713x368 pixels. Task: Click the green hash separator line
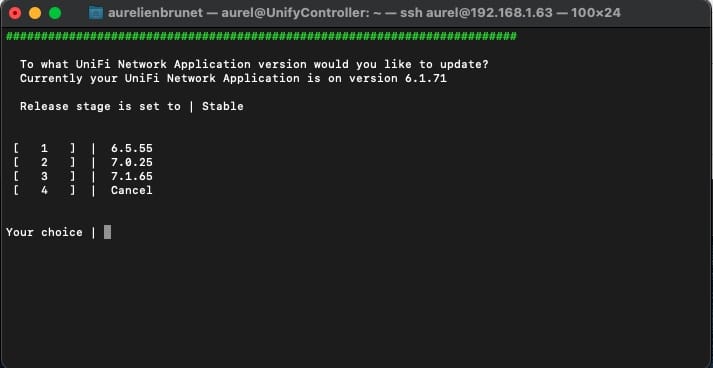click(x=261, y=36)
